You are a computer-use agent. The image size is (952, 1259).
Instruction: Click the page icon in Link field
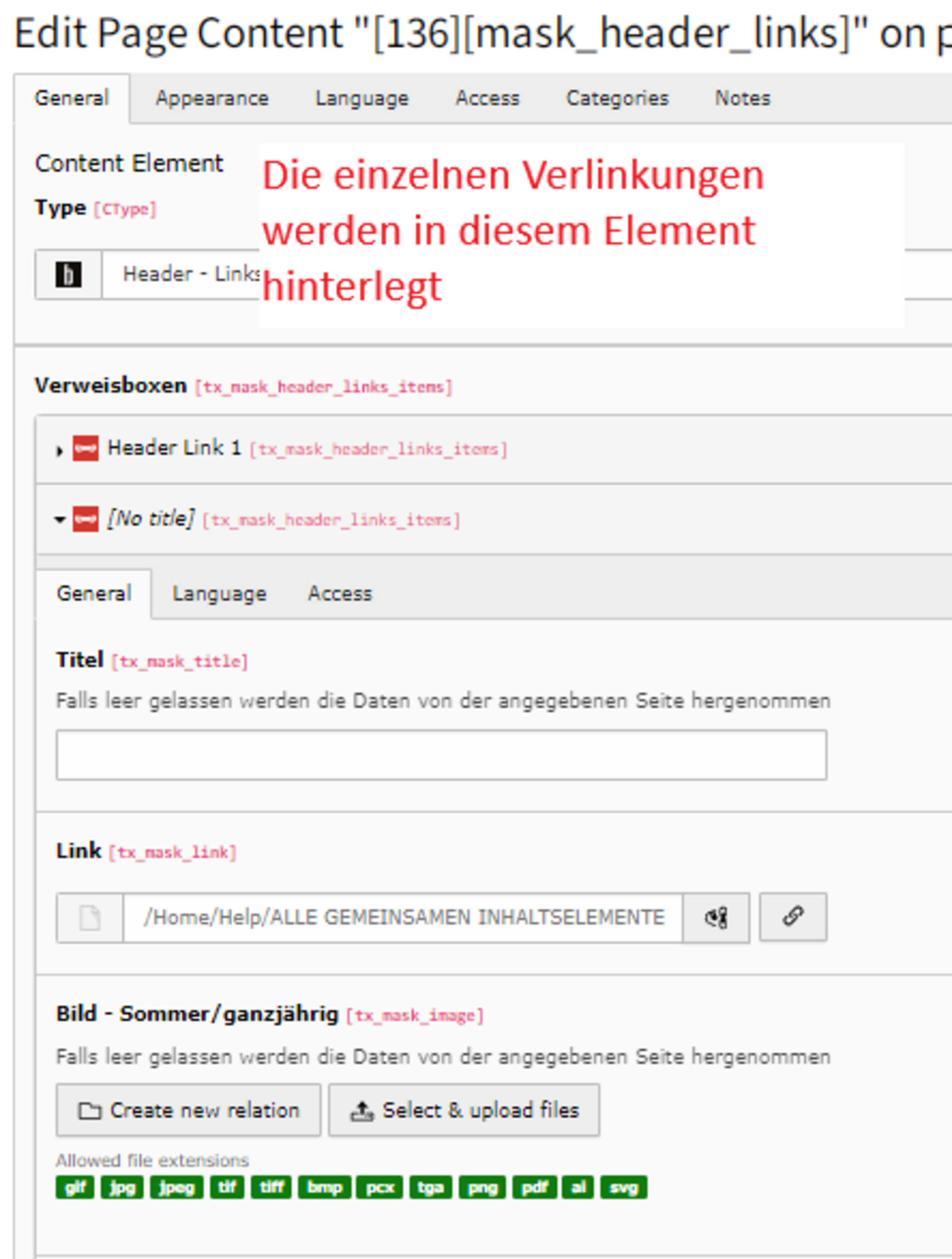point(90,918)
